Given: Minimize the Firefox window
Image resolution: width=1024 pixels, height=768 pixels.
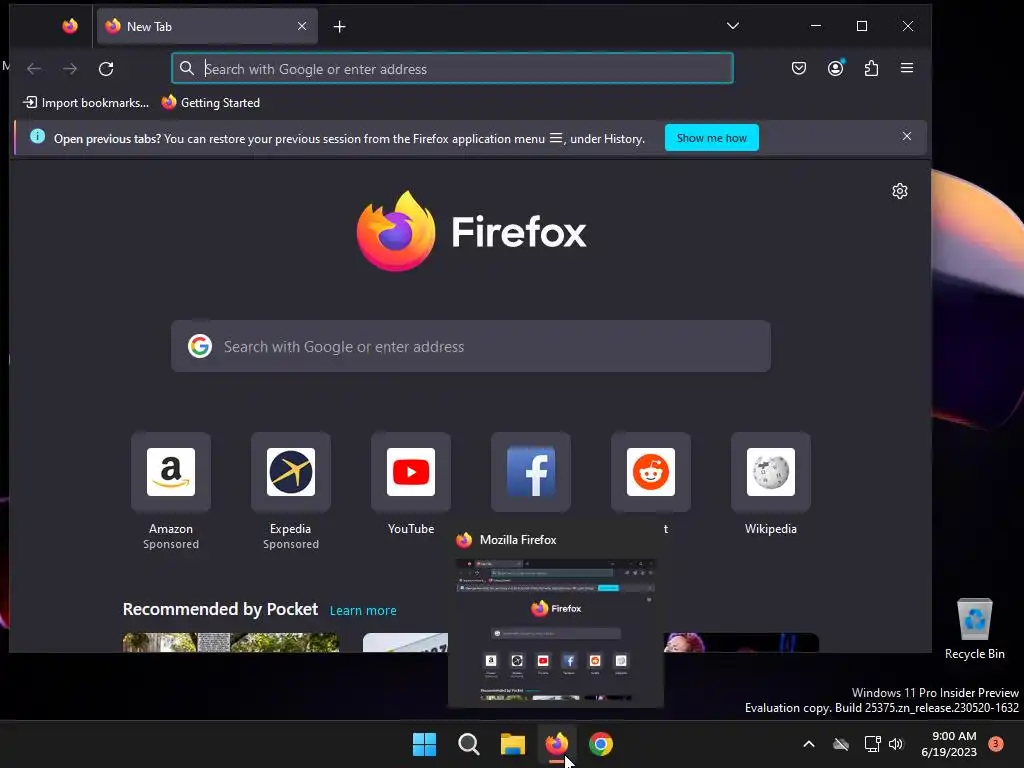Looking at the screenshot, I should tap(816, 26).
